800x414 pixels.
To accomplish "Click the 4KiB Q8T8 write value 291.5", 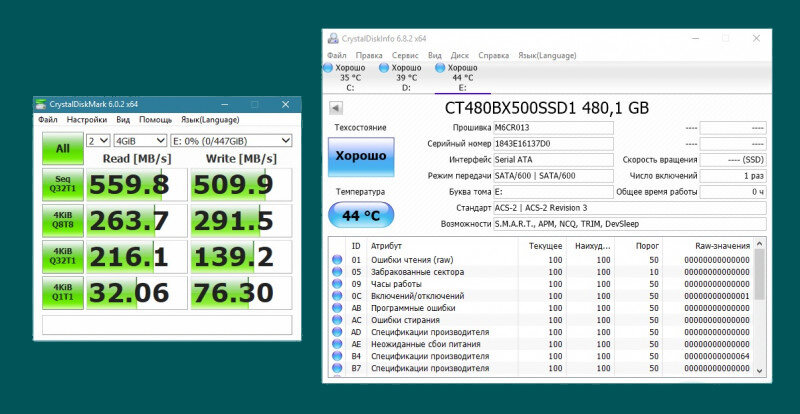I will pyautogui.click(x=233, y=221).
